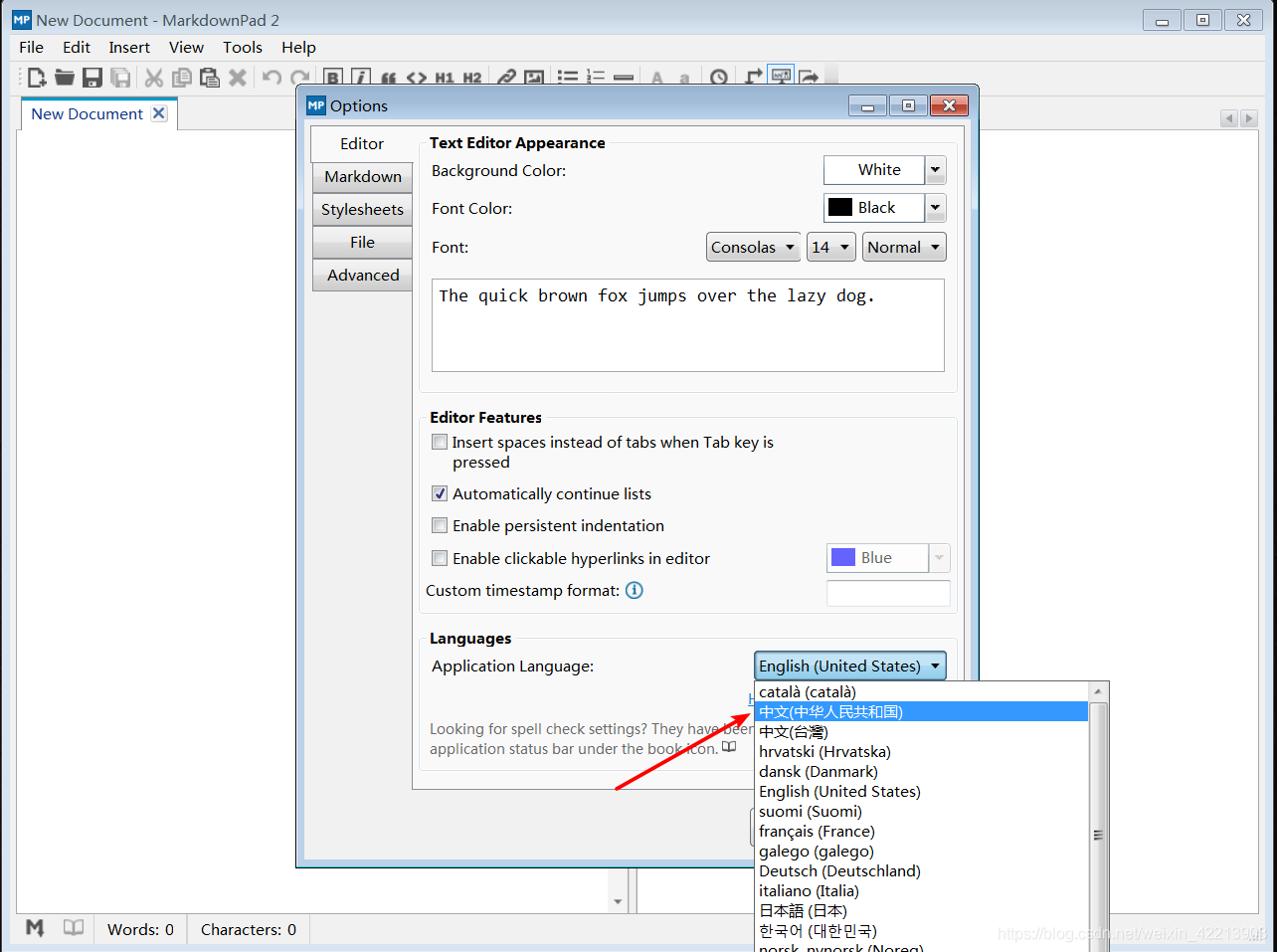1277x952 pixels.
Task: Click the Save All toolbar icon
Action: pyautogui.click(x=120, y=78)
